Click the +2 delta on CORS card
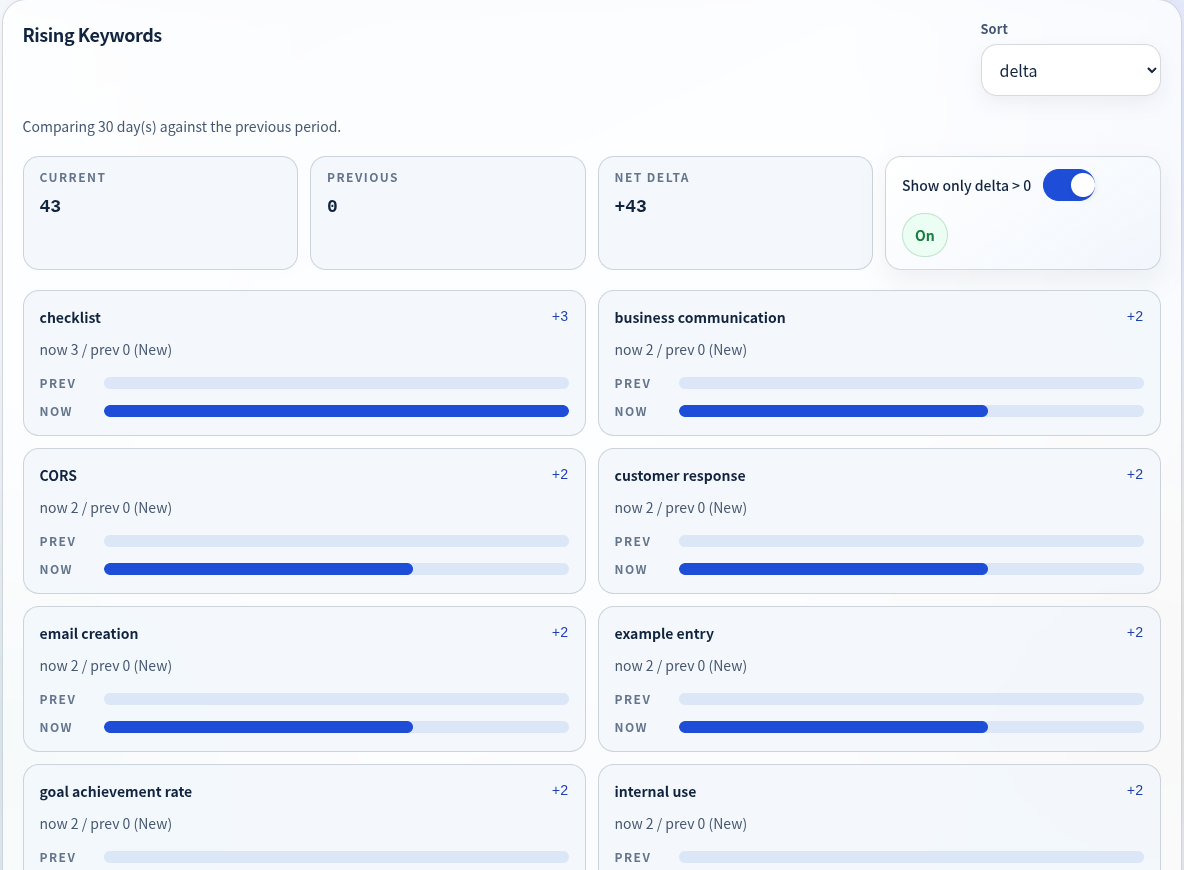This screenshot has height=870, width=1184. coord(560,474)
